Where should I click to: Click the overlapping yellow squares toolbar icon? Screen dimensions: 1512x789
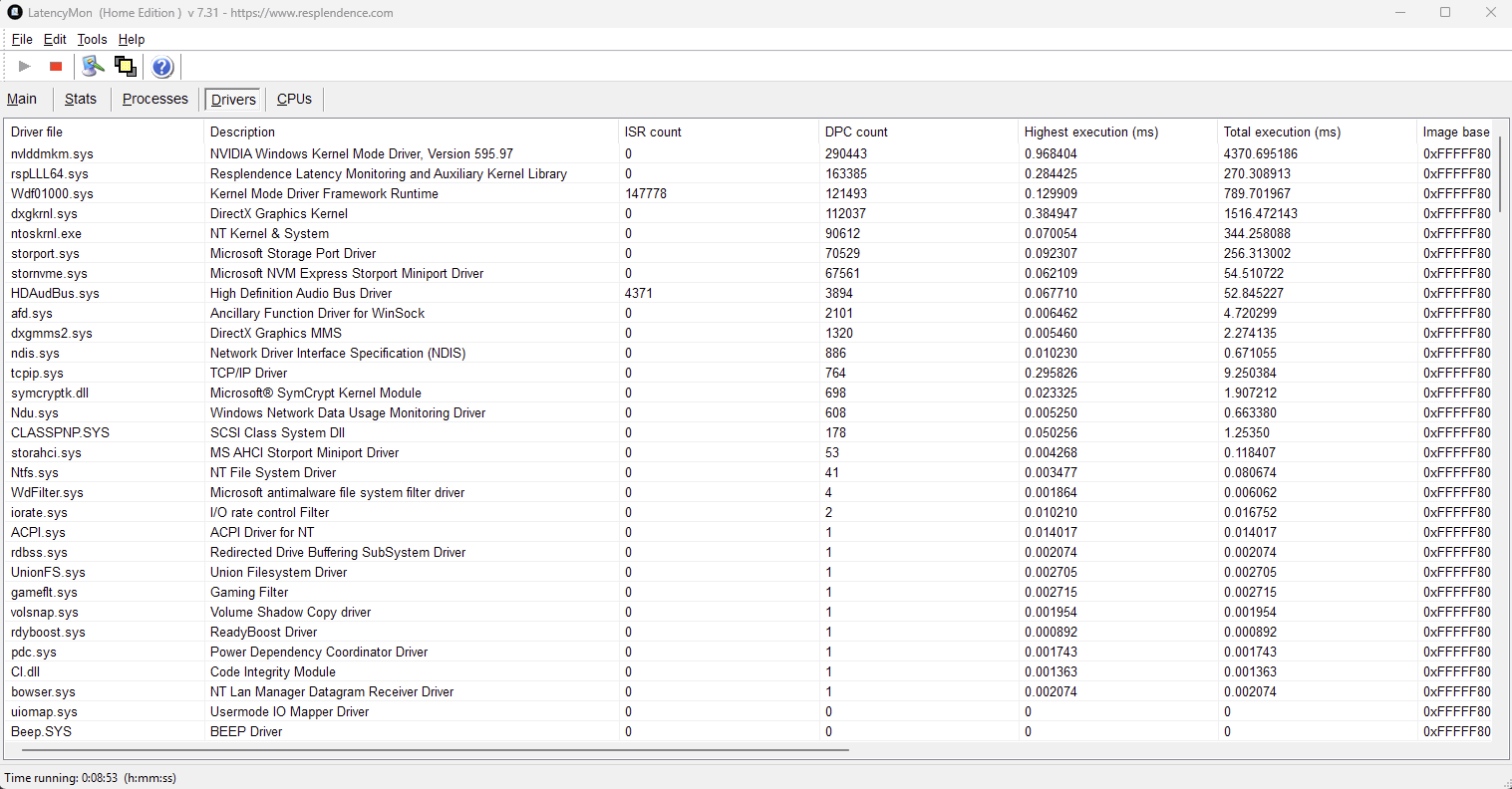coord(126,67)
